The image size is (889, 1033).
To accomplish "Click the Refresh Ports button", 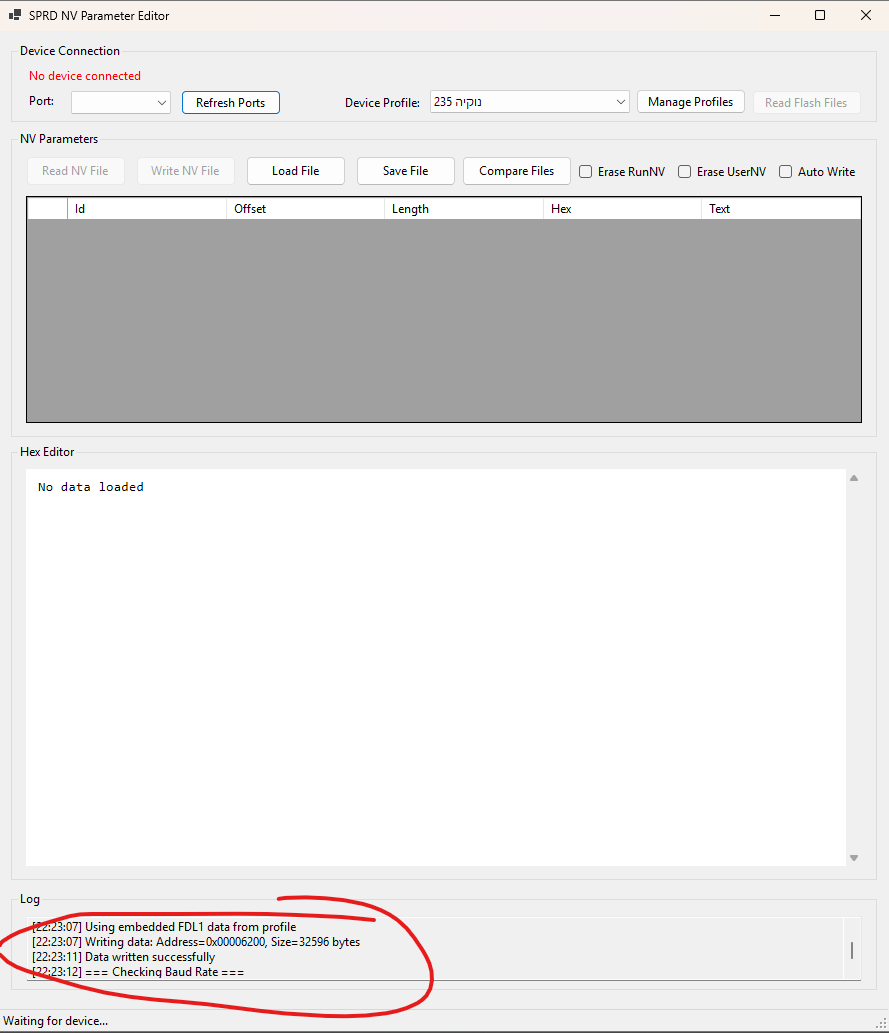I will [x=230, y=102].
